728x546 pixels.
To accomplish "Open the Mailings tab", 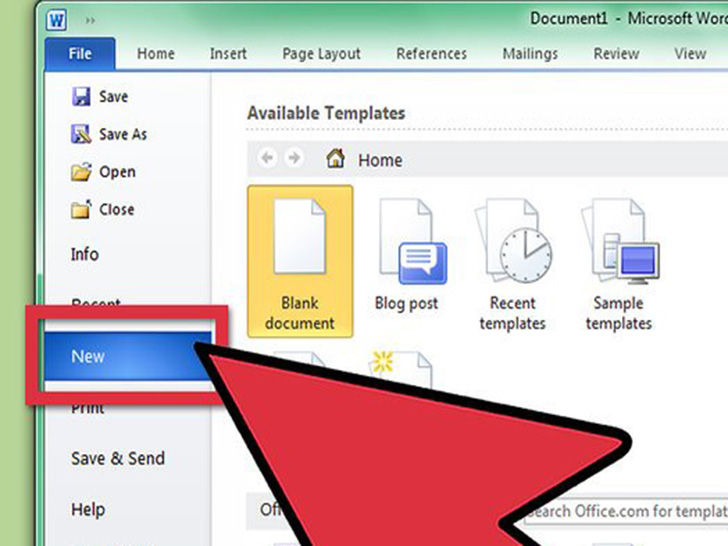I will [x=530, y=54].
